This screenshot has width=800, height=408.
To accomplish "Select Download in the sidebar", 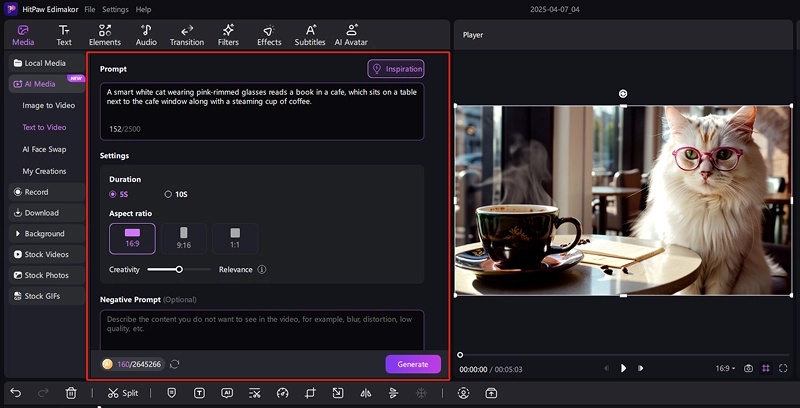I will click(x=46, y=213).
